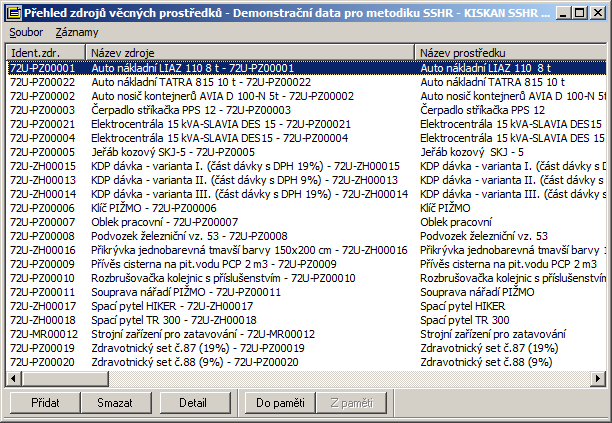612x423 pixels.
Task: Select row 72U-PZ00021
Action: [306, 124]
